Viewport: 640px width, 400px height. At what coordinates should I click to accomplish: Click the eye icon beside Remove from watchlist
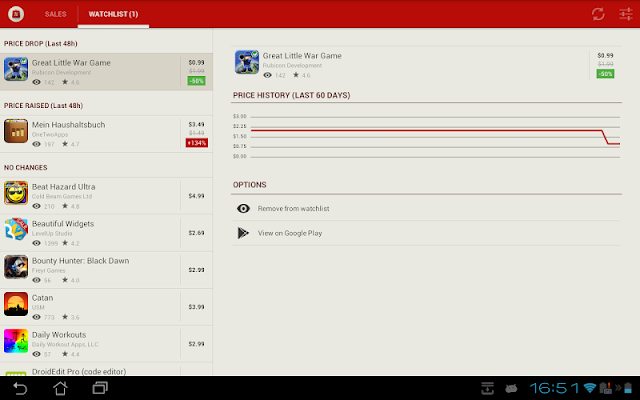click(x=243, y=209)
